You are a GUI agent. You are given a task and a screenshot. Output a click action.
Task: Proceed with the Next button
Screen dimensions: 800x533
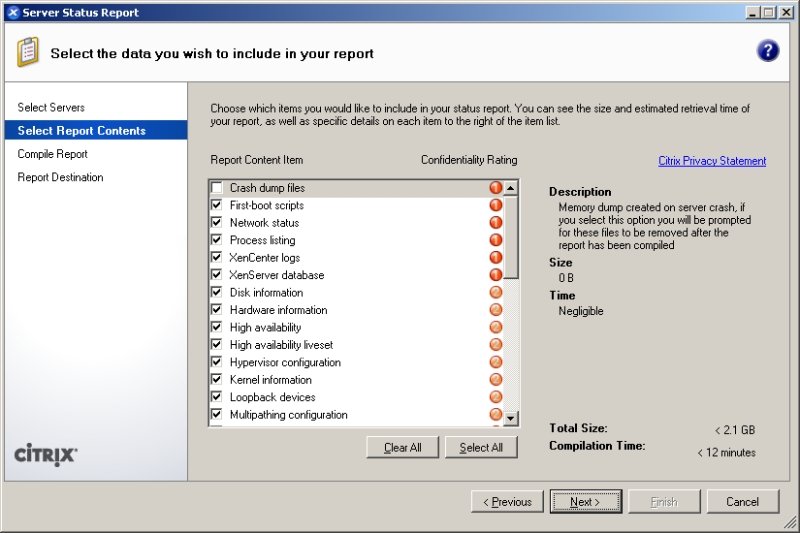click(x=586, y=502)
